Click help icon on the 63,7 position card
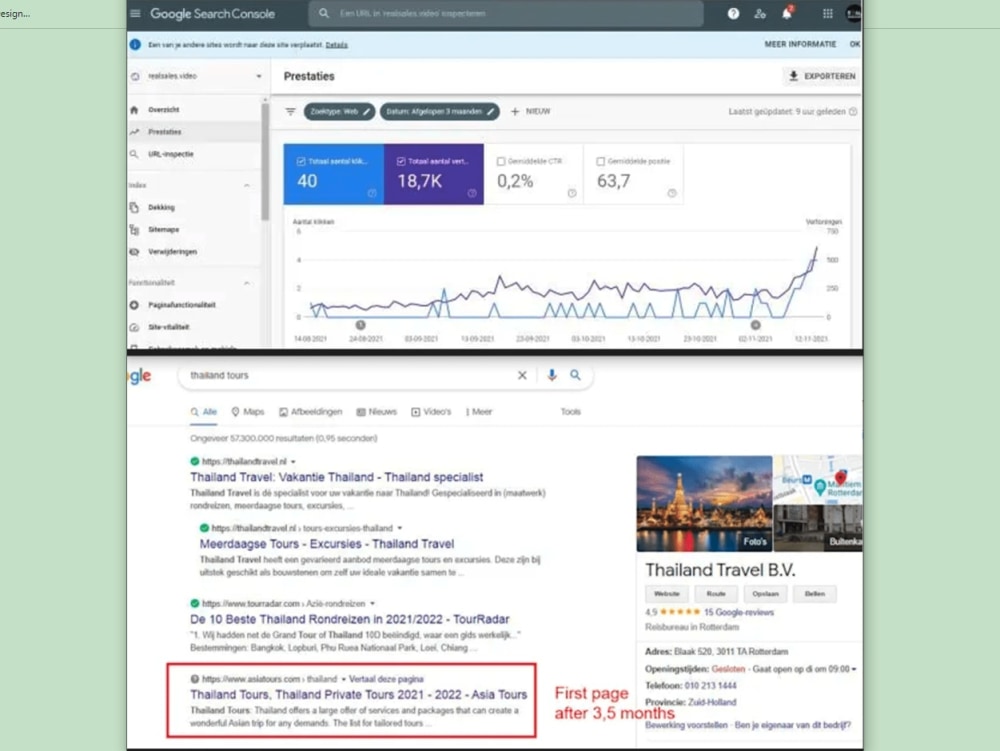Image resolution: width=1000 pixels, height=751 pixels. (672, 193)
